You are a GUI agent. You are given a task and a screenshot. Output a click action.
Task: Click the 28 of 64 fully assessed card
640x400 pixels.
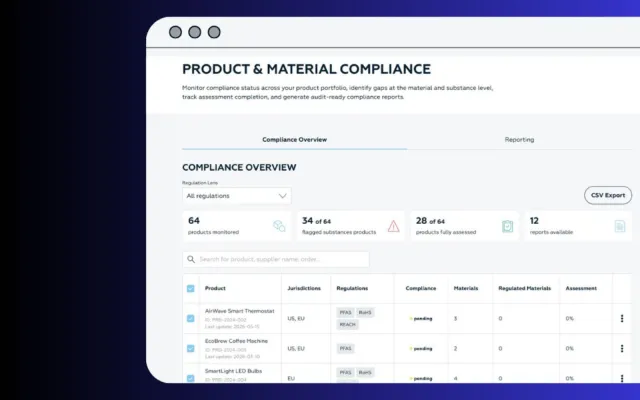click(465, 226)
